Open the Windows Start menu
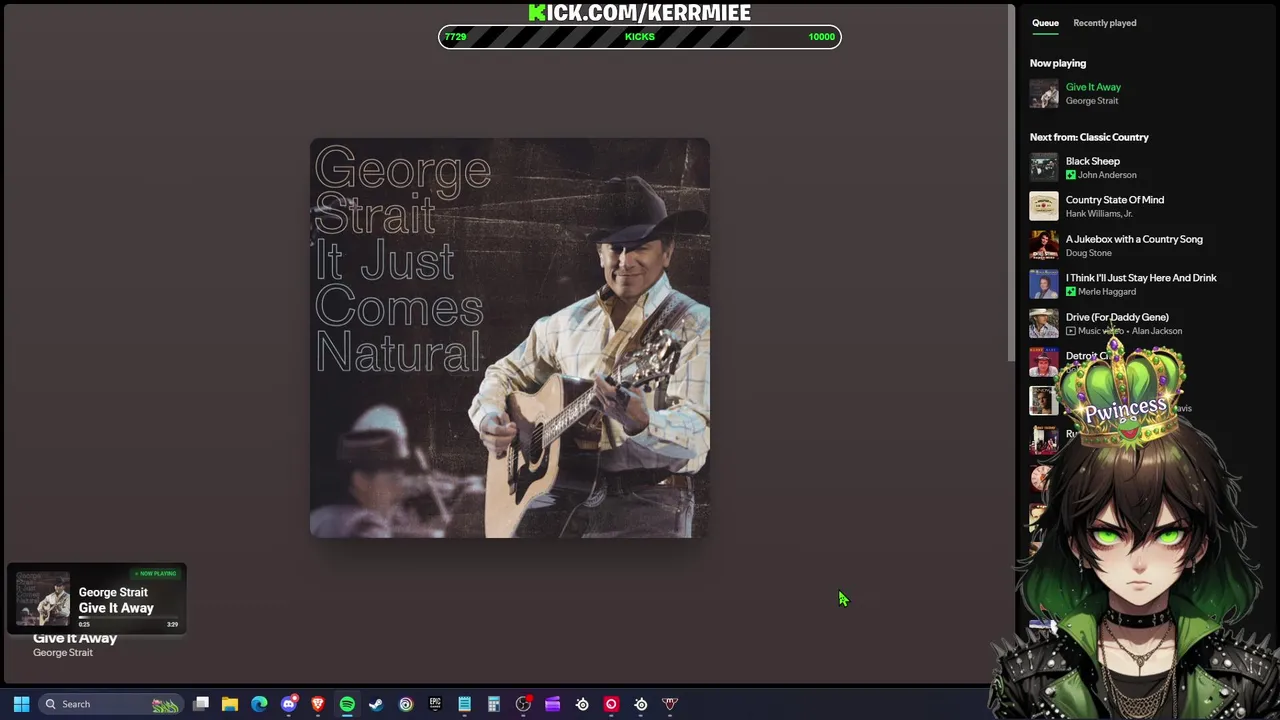This screenshot has width=1280, height=720. pos(21,704)
